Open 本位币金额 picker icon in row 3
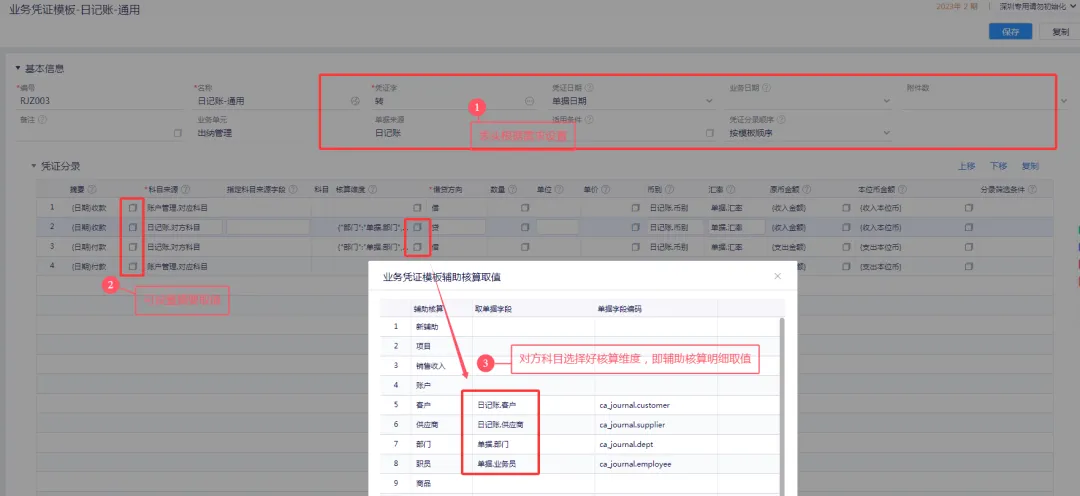 click(x=969, y=247)
